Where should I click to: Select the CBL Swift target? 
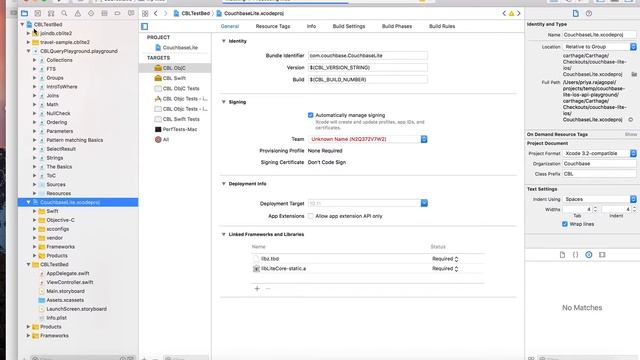click(175, 78)
